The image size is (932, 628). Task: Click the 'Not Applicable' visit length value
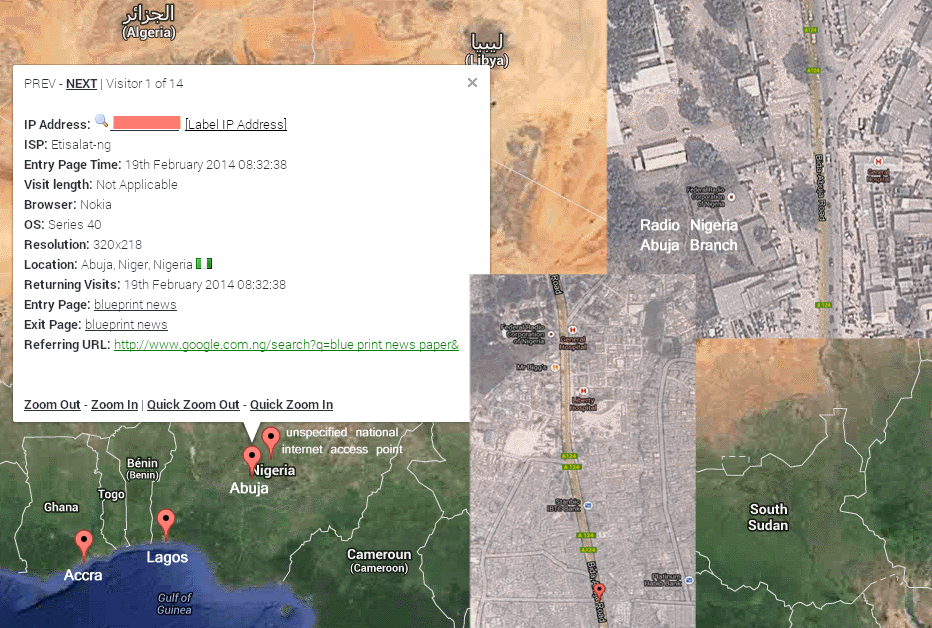click(x=137, y=185)
